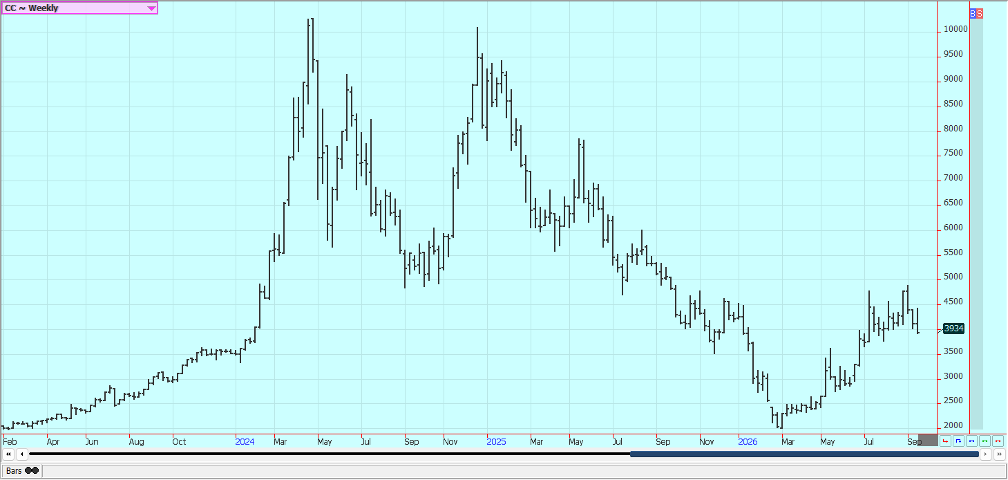Click the 3934 current price label
The width and height of the screenshot is (1008, 480).
tap(955, 328)
